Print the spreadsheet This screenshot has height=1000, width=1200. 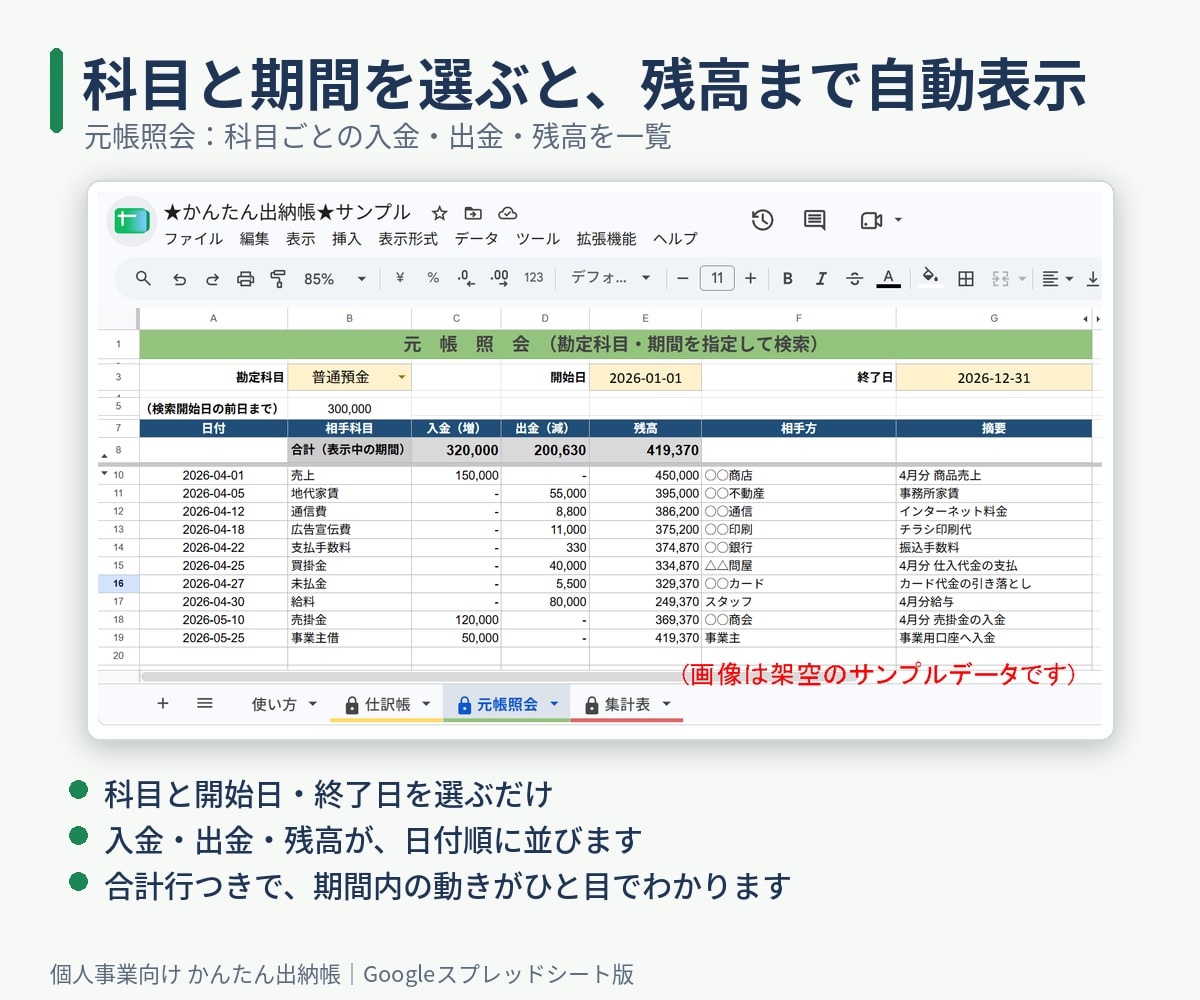coord(245,279)
